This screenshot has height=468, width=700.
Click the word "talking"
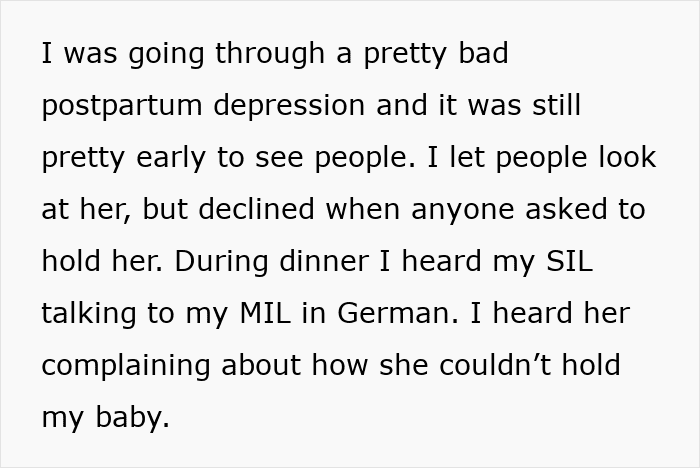(x=89, y=315)
